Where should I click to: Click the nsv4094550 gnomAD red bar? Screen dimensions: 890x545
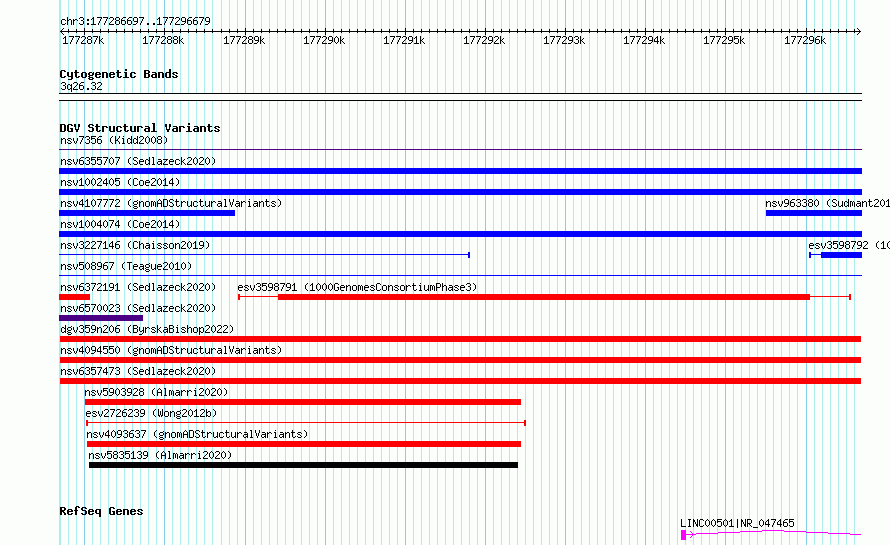(460, 360)
